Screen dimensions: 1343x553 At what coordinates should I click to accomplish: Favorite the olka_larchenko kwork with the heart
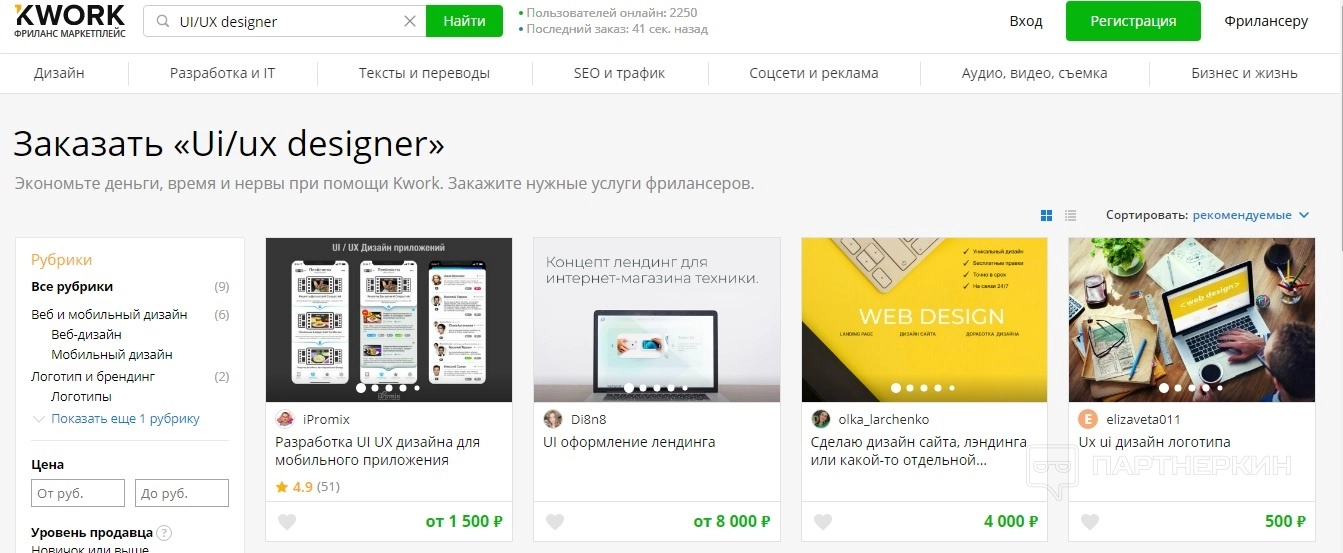(x=823, y=522)
